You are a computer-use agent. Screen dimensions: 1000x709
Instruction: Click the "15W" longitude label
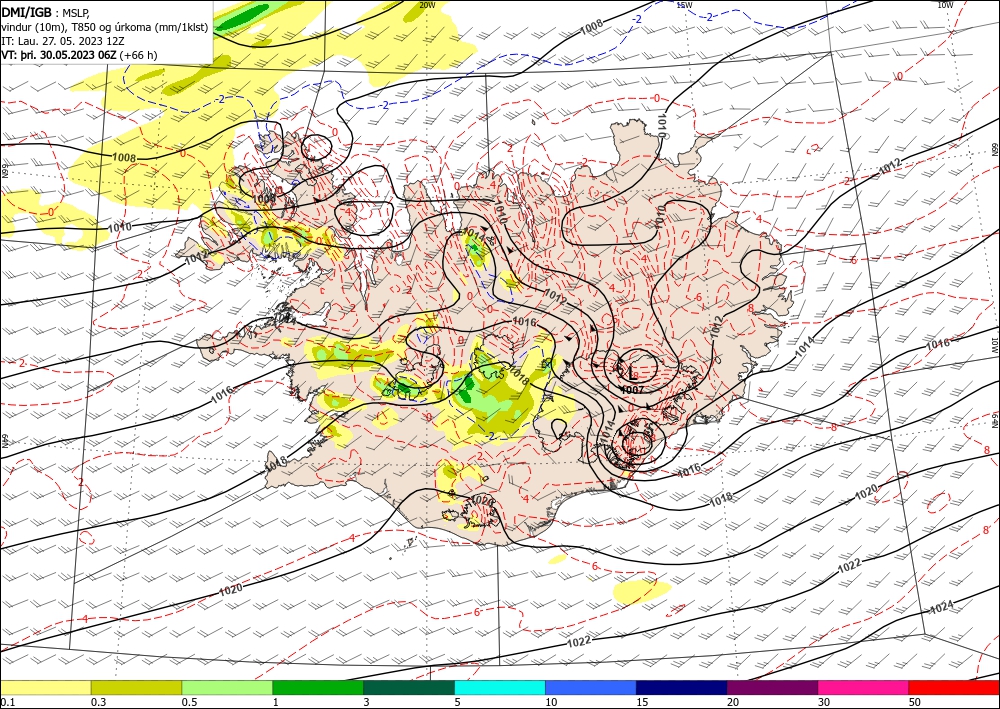coord(684,5)
